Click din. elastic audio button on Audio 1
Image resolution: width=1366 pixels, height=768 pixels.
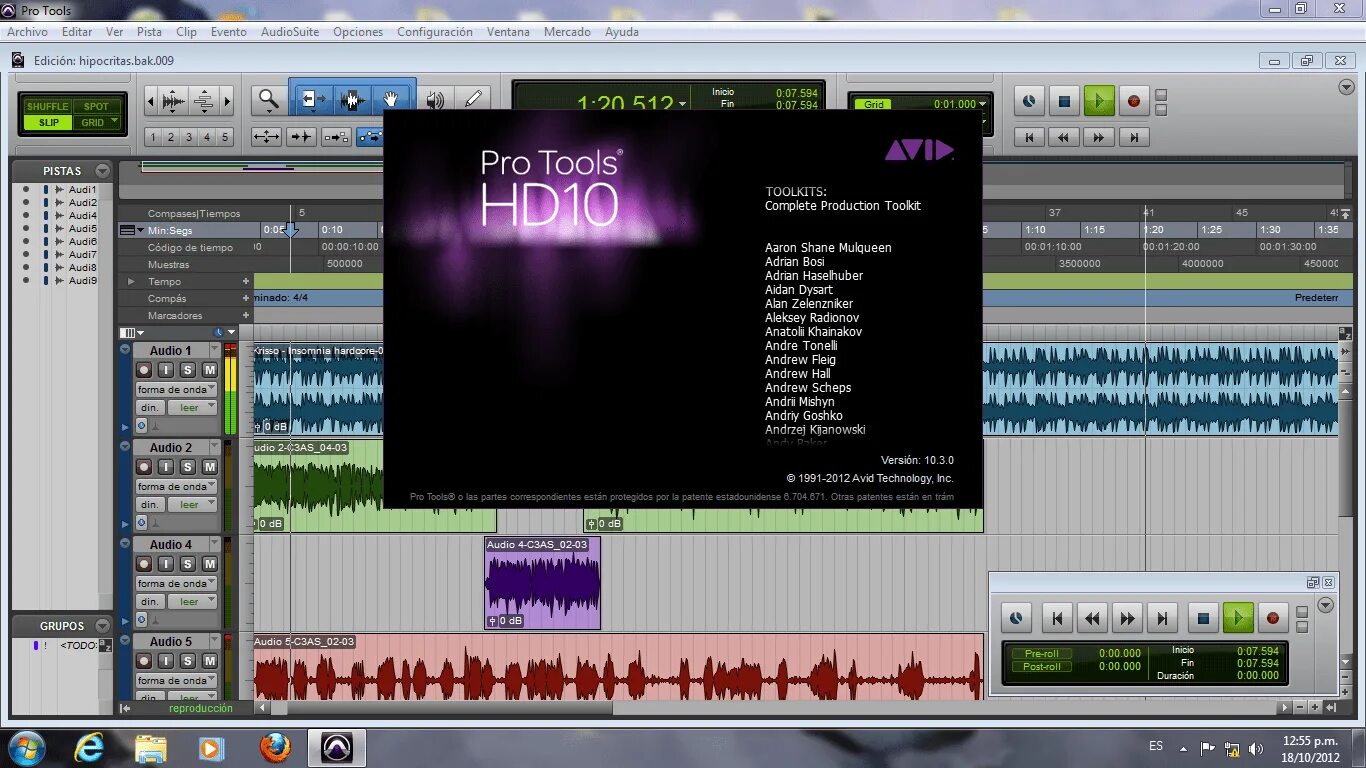point(150,408)
